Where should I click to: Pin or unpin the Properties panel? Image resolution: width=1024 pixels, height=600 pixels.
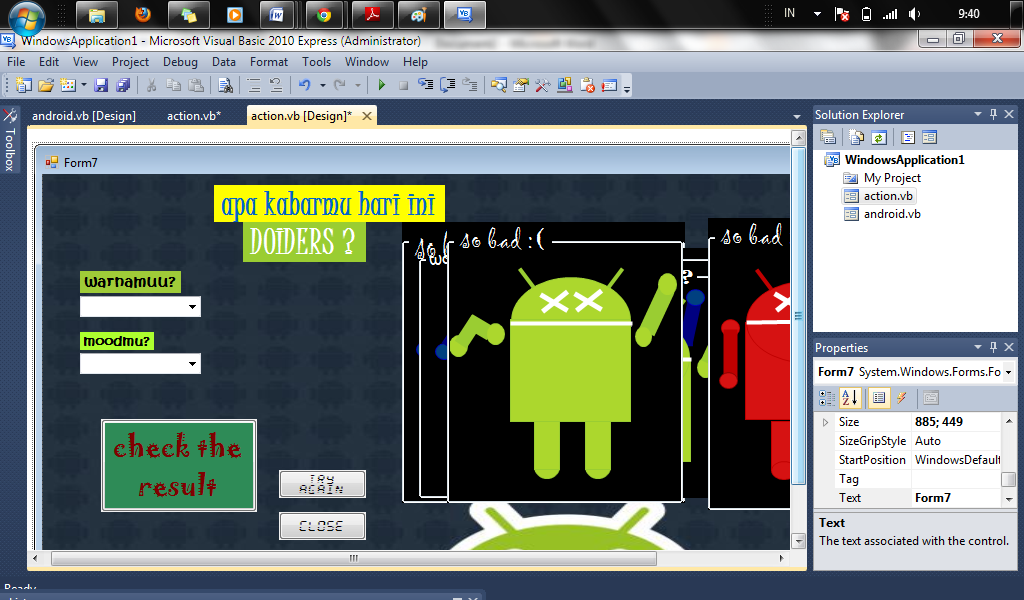point(993,347)
